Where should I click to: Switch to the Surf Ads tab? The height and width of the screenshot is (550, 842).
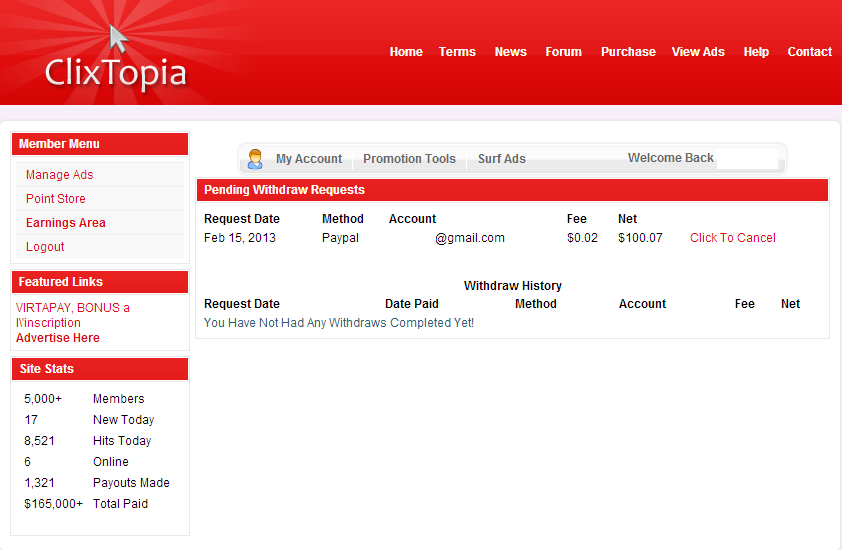[502, 159]
